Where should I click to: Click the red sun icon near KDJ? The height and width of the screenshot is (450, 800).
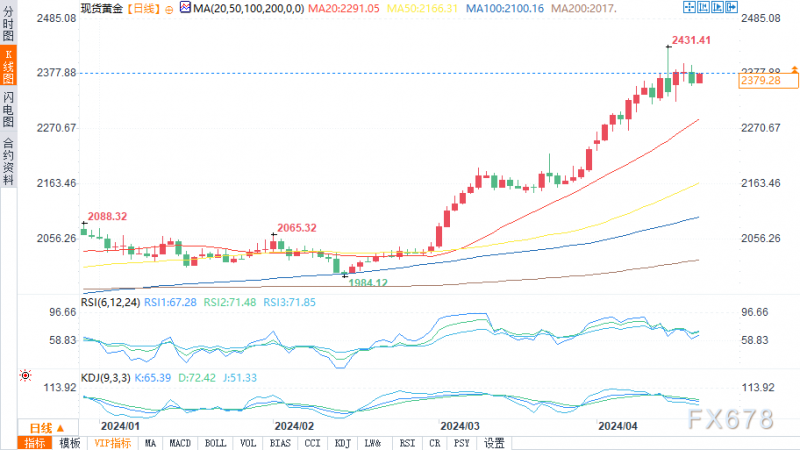[x=25, y=376]
